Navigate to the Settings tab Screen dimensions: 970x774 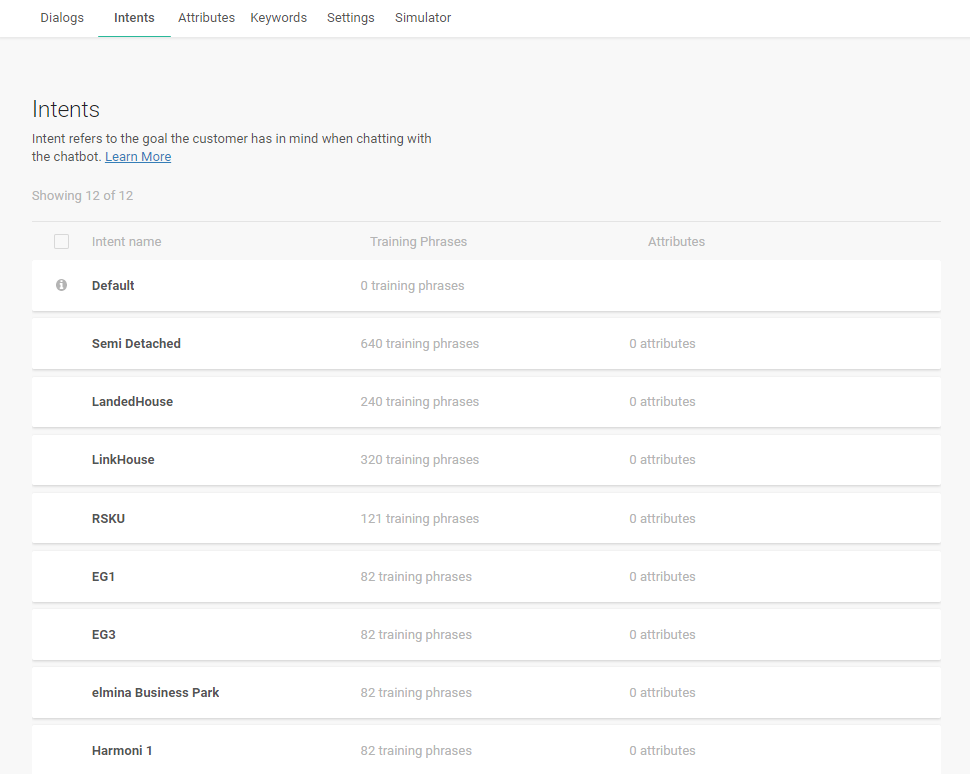tap(350, 18)
